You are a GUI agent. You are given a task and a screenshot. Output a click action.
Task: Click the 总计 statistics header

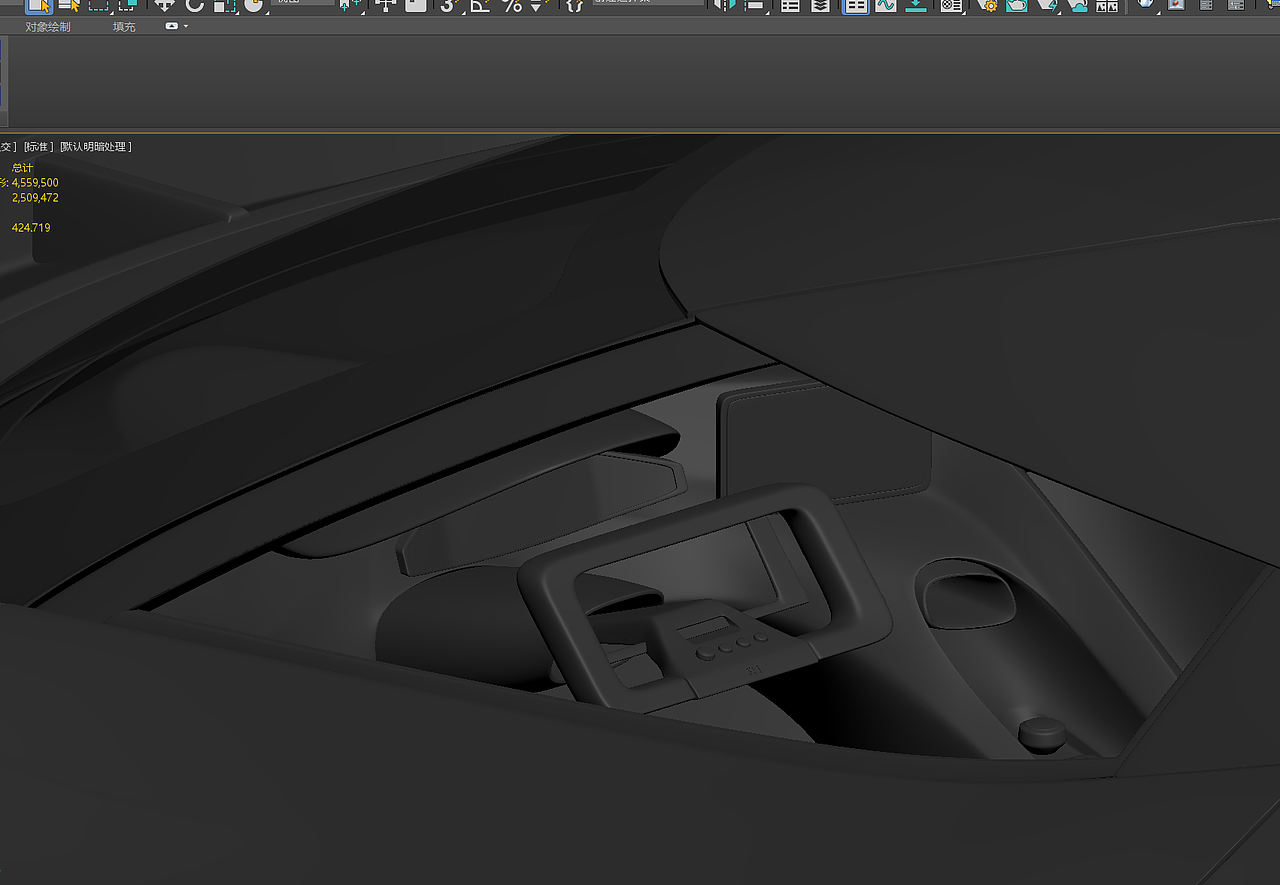pyautogui.click(x=23, y=168)
